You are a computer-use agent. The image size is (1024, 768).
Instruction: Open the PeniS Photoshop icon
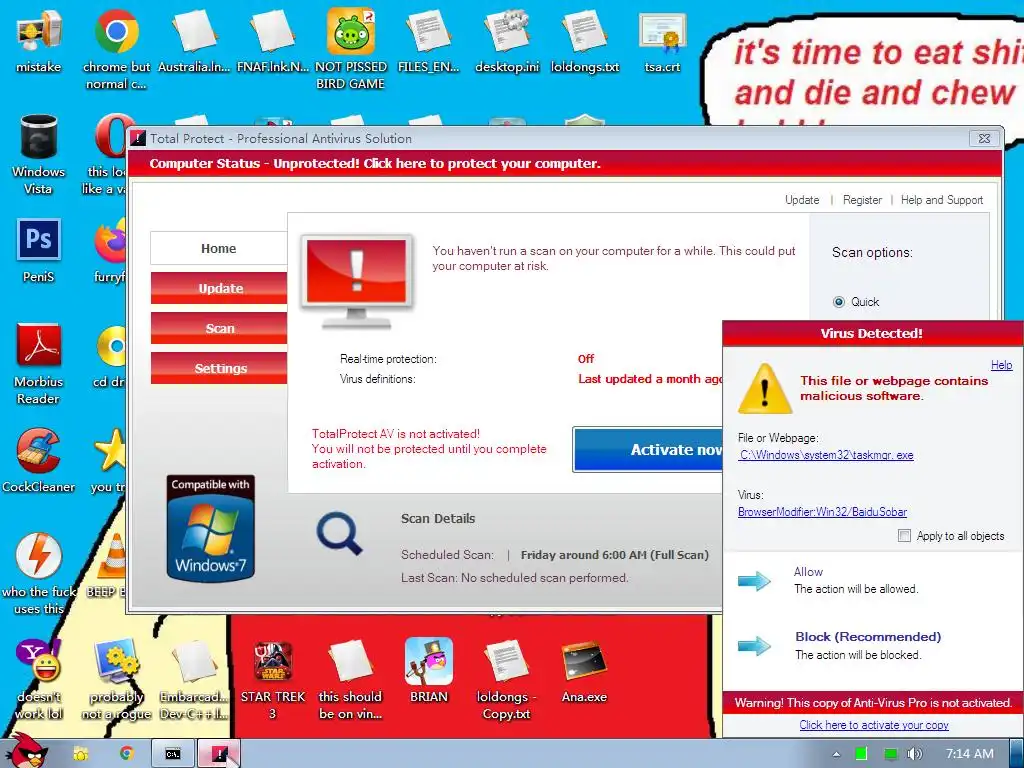(x=39, y=251)
